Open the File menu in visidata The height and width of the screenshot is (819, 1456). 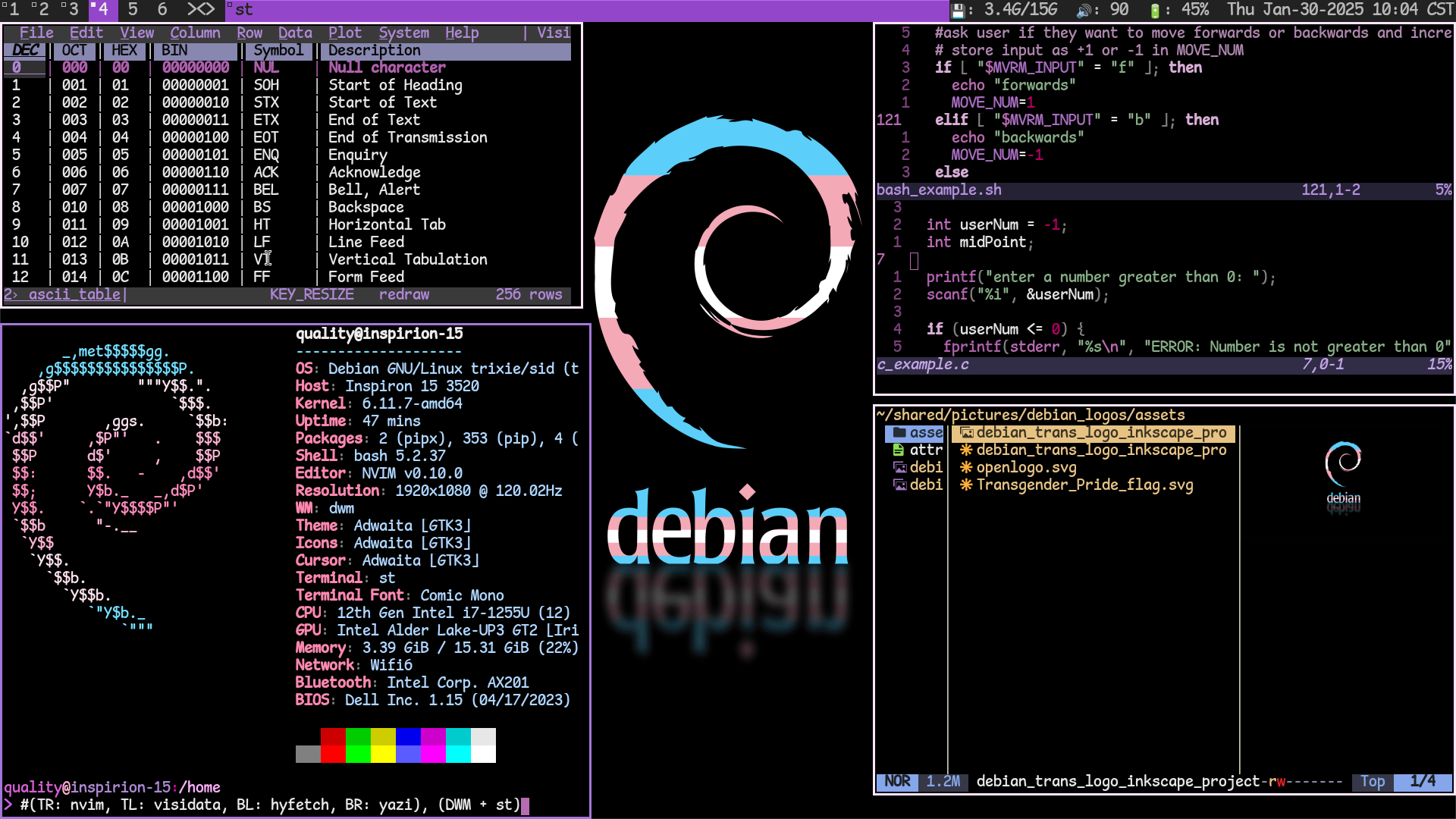[36, 33]
